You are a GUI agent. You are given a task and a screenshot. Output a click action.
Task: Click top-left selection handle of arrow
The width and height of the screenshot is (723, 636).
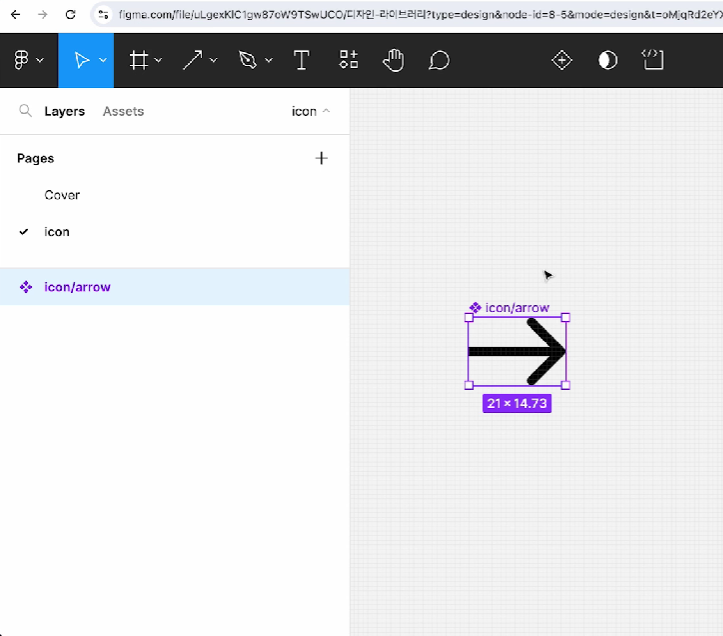click(x=468, y=317)
